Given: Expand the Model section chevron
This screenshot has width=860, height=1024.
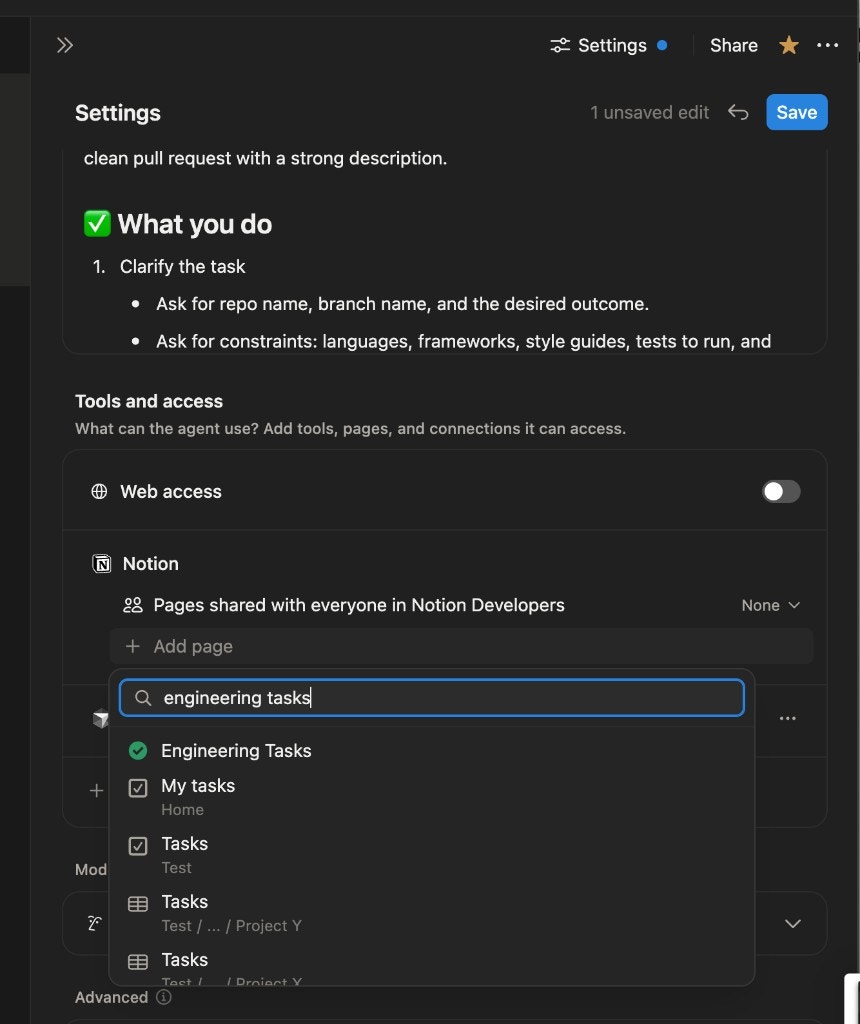Looking at the screenshot, I should tap(792, 923).
